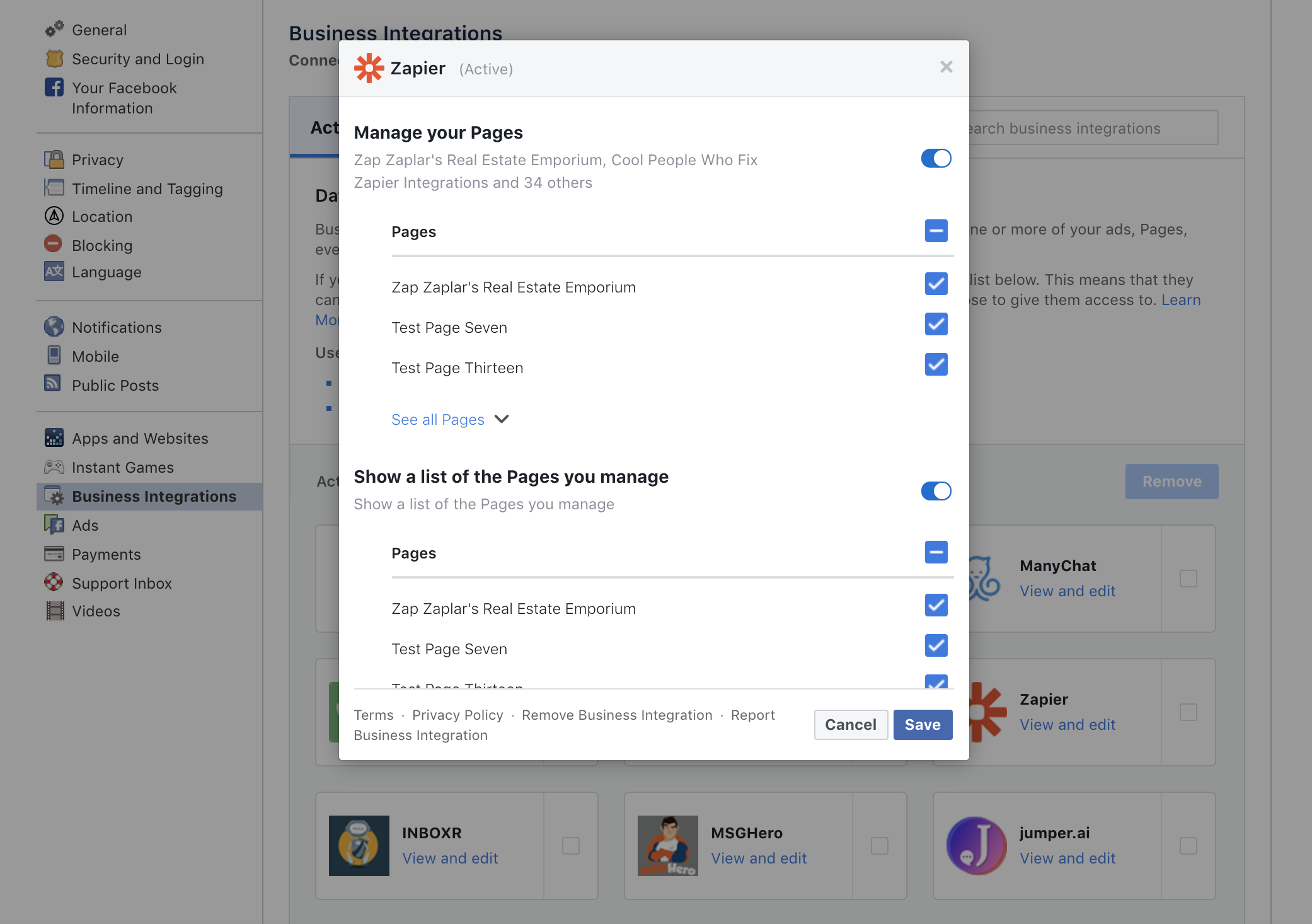
Task: Open Apps and Websites settings
Action: [x=140, y=439]
